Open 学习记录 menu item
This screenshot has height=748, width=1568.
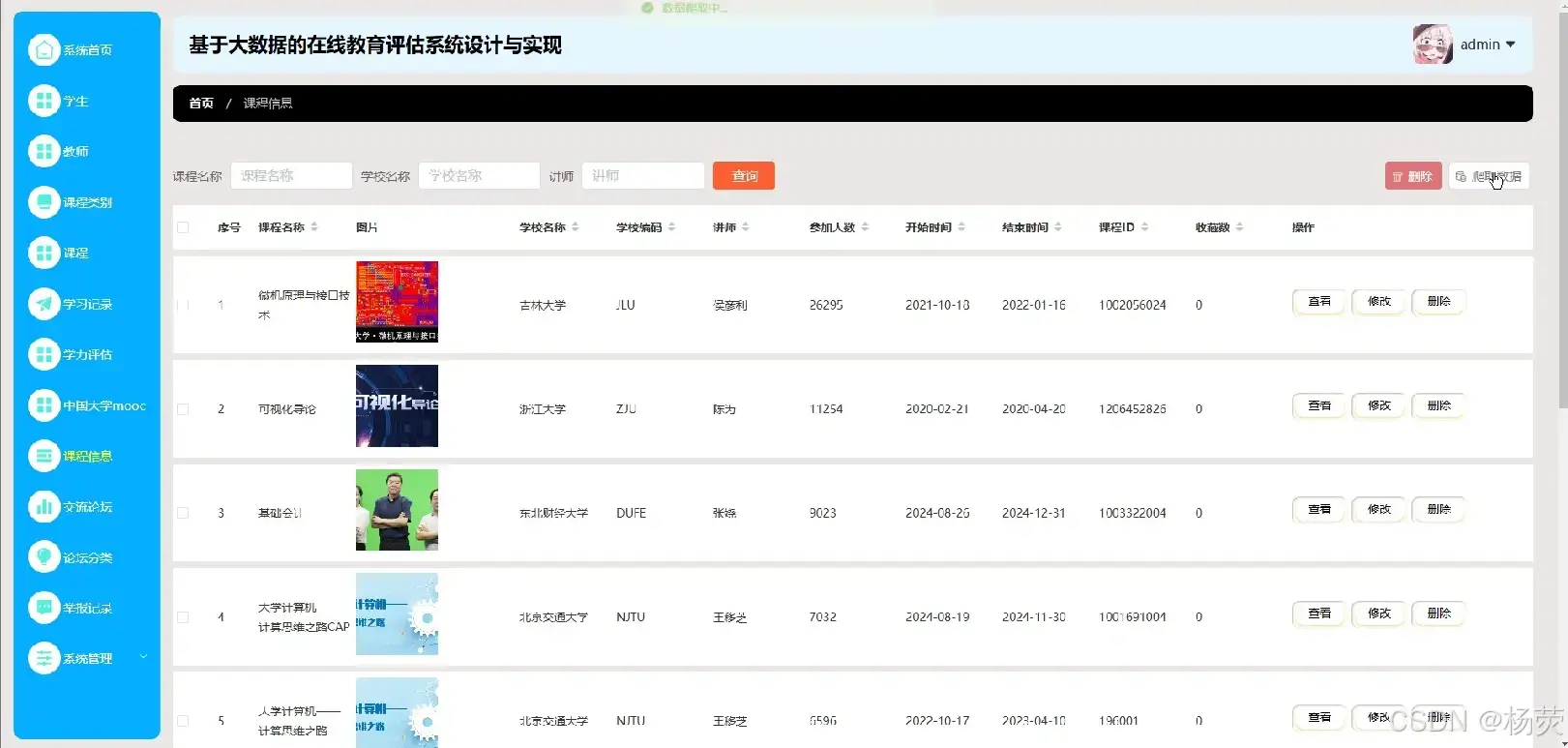tap(88, 304)
